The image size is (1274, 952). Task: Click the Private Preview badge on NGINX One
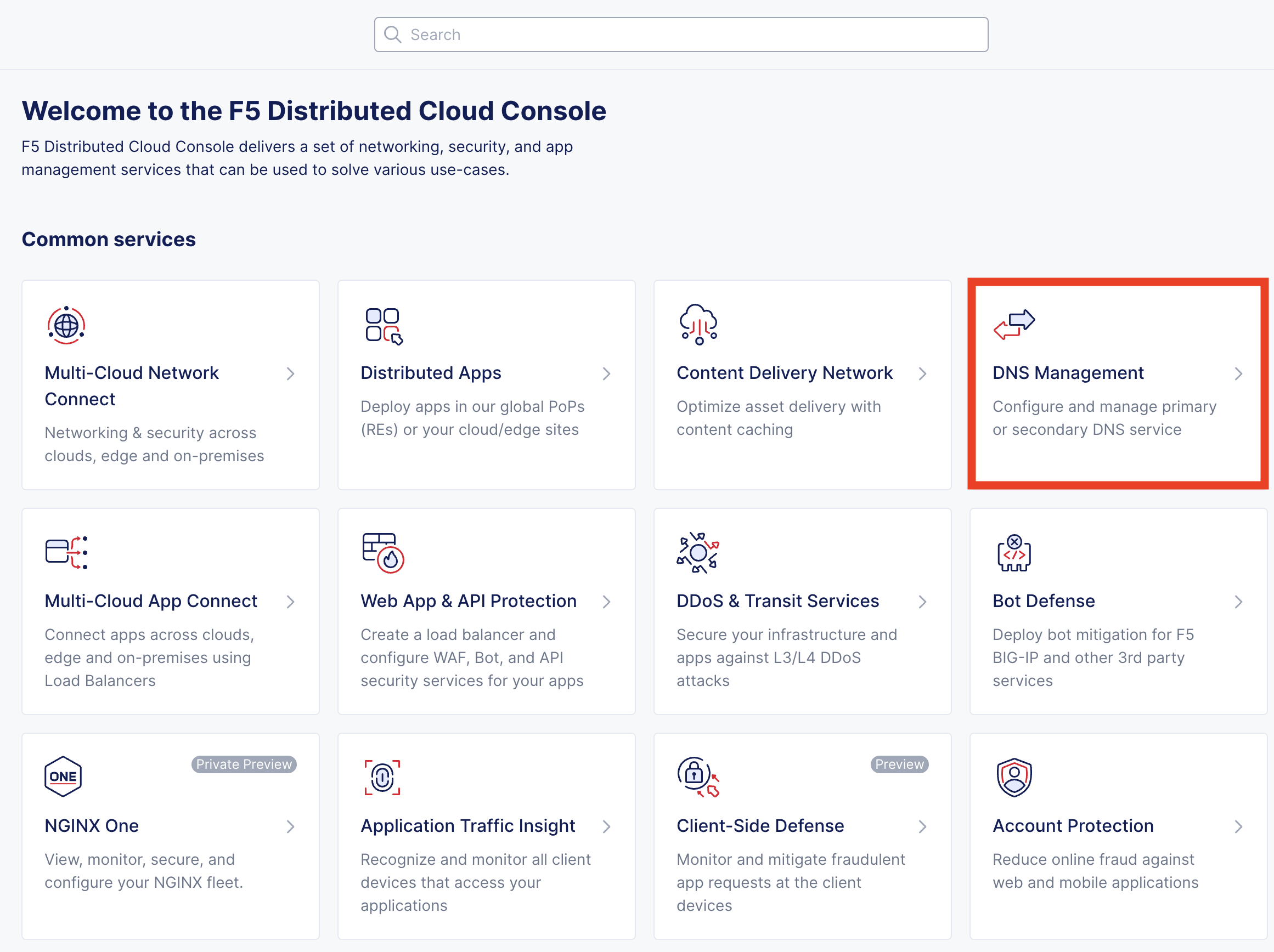coord(244,764)
